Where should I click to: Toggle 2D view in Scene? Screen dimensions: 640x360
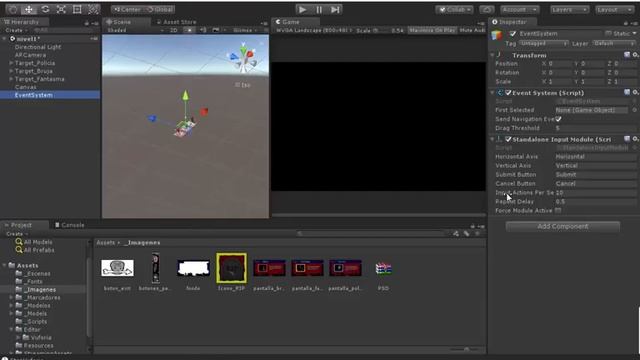(x=174, y=30)
